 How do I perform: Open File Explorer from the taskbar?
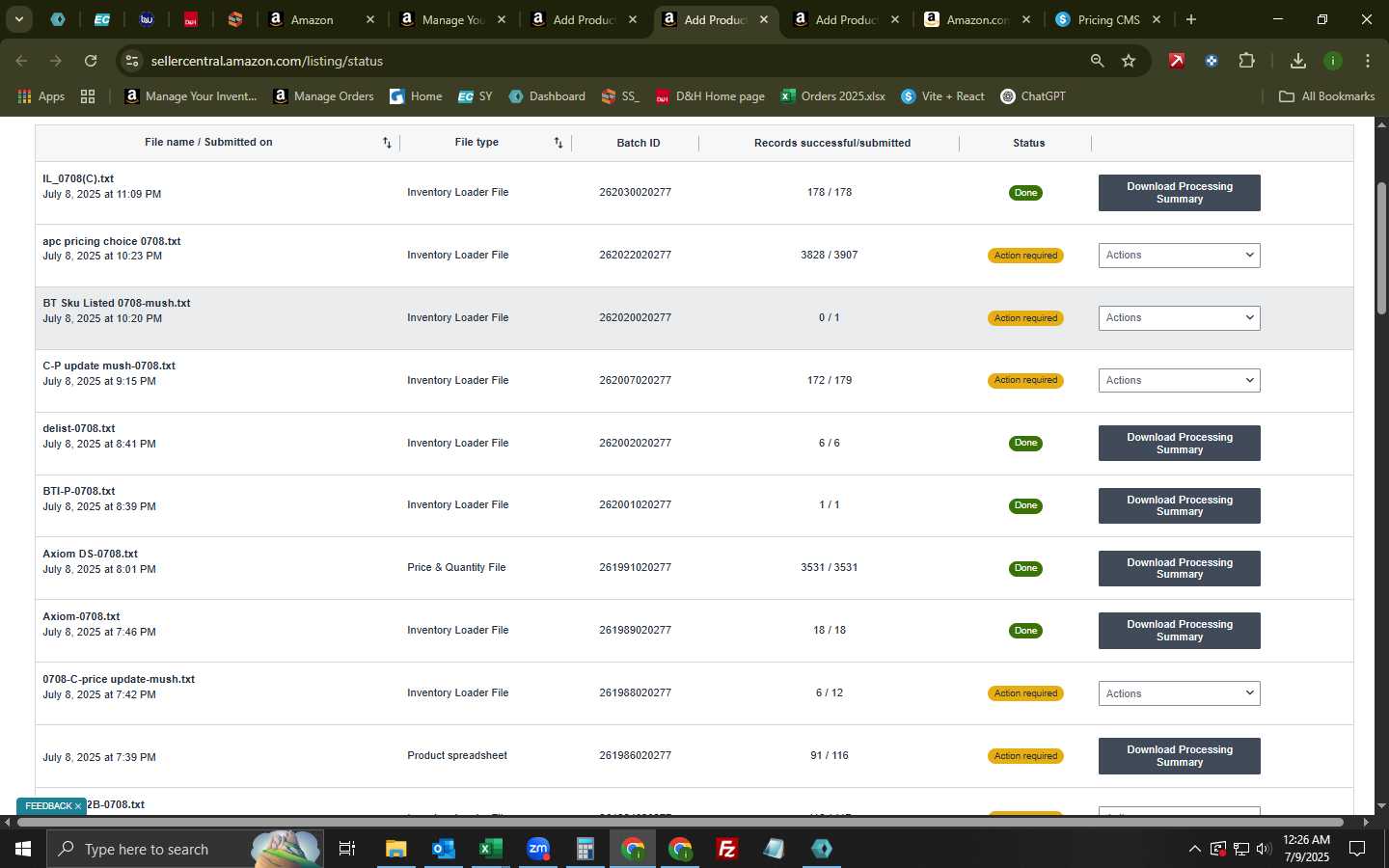(x=396, y=849)
